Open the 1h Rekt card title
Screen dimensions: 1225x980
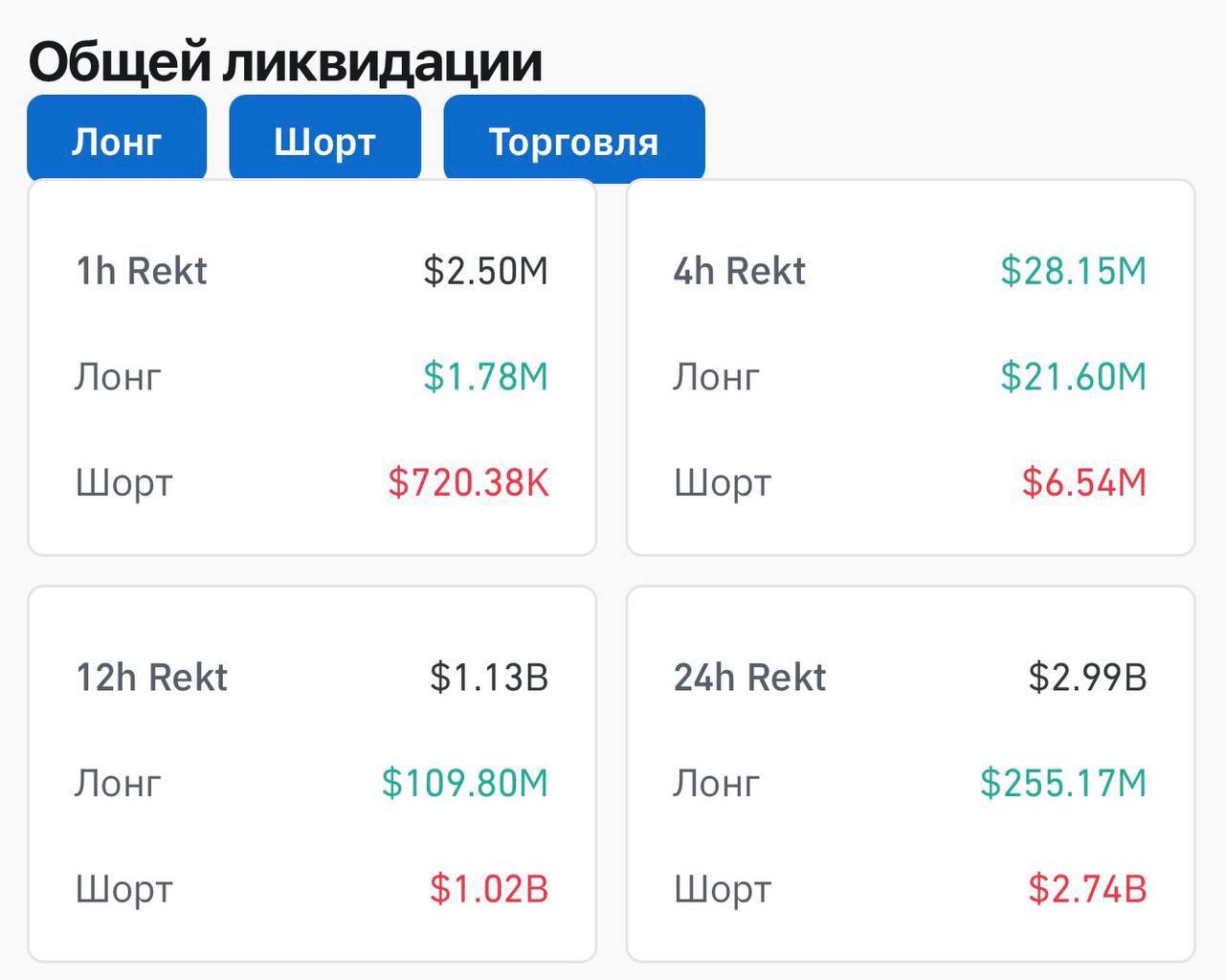pyautogui.click(x=142, y=271)
